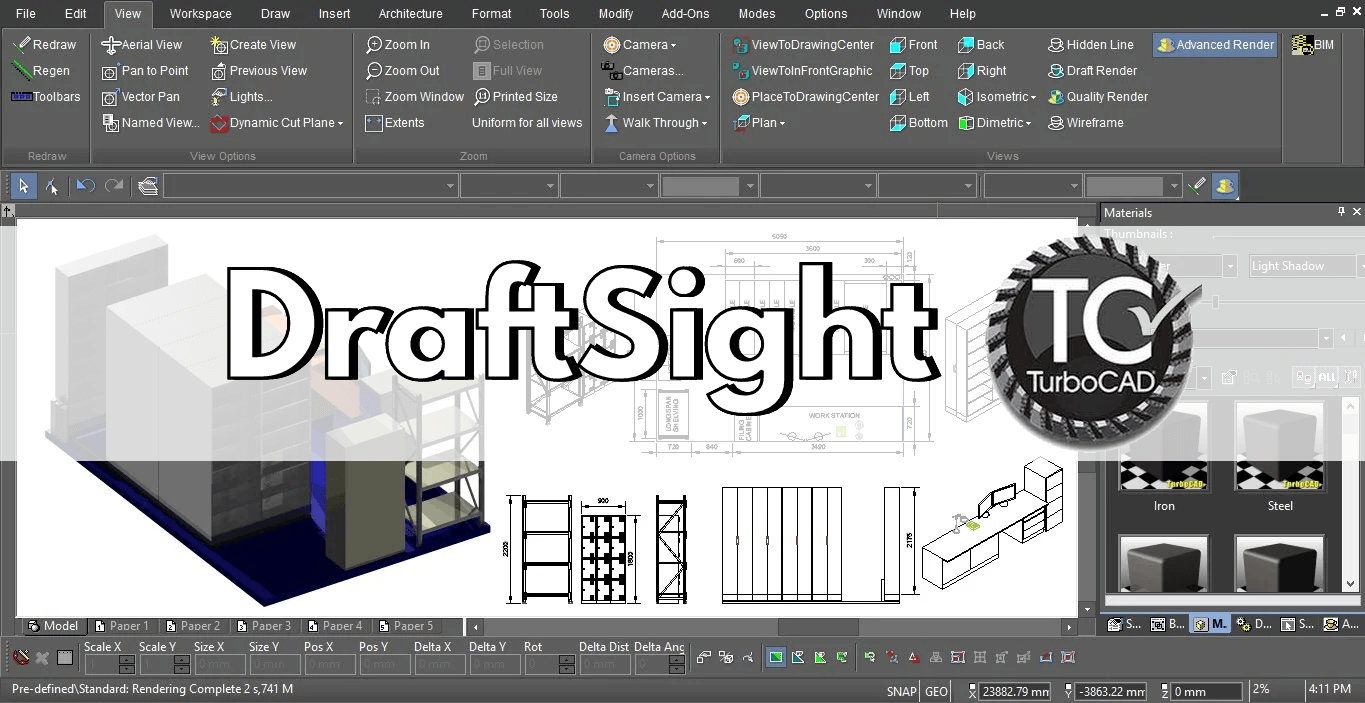Expand the Isometric views dropdown
This screenshot has width=1365, height=703.
coord(1034,97)
